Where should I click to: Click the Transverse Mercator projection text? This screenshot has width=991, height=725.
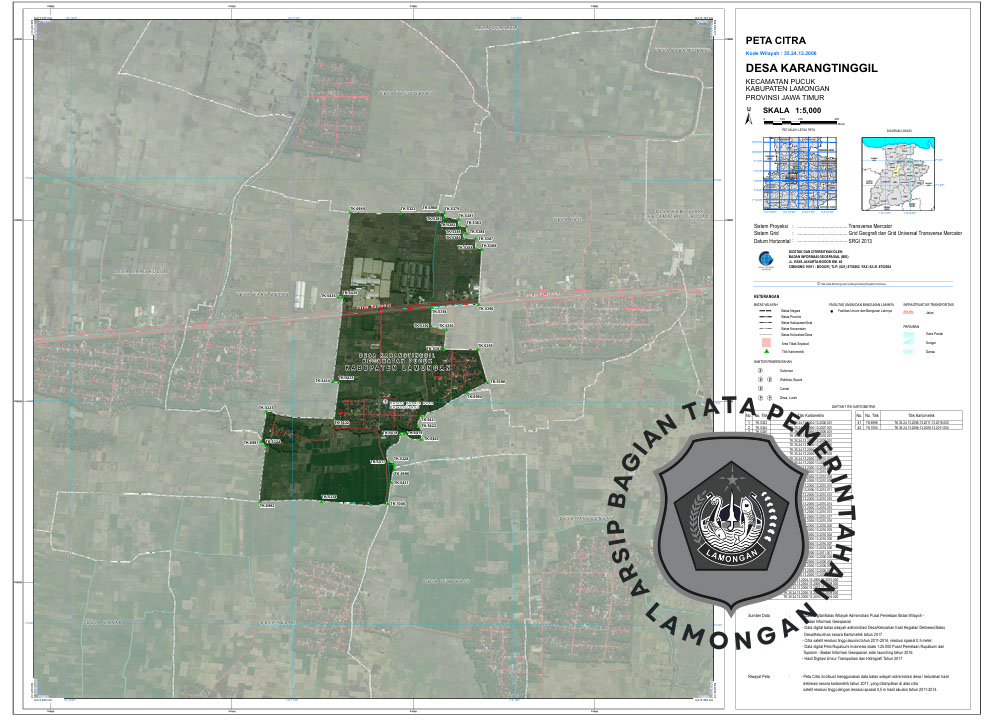point(870,227)
